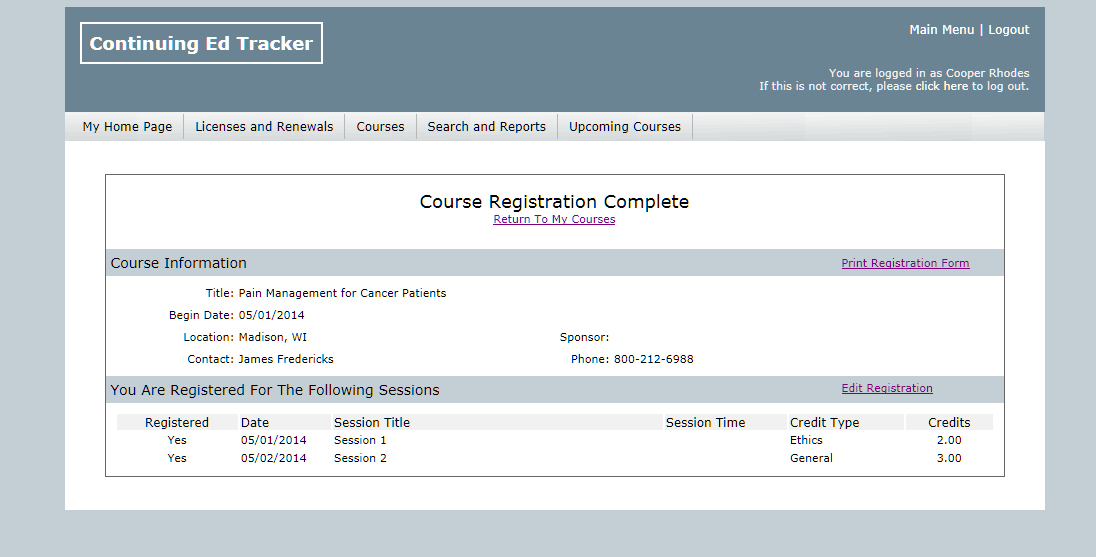The image size is (1096, 557).
Task: Follow the Return To My Courses link
Action: (x=554, y=220)
